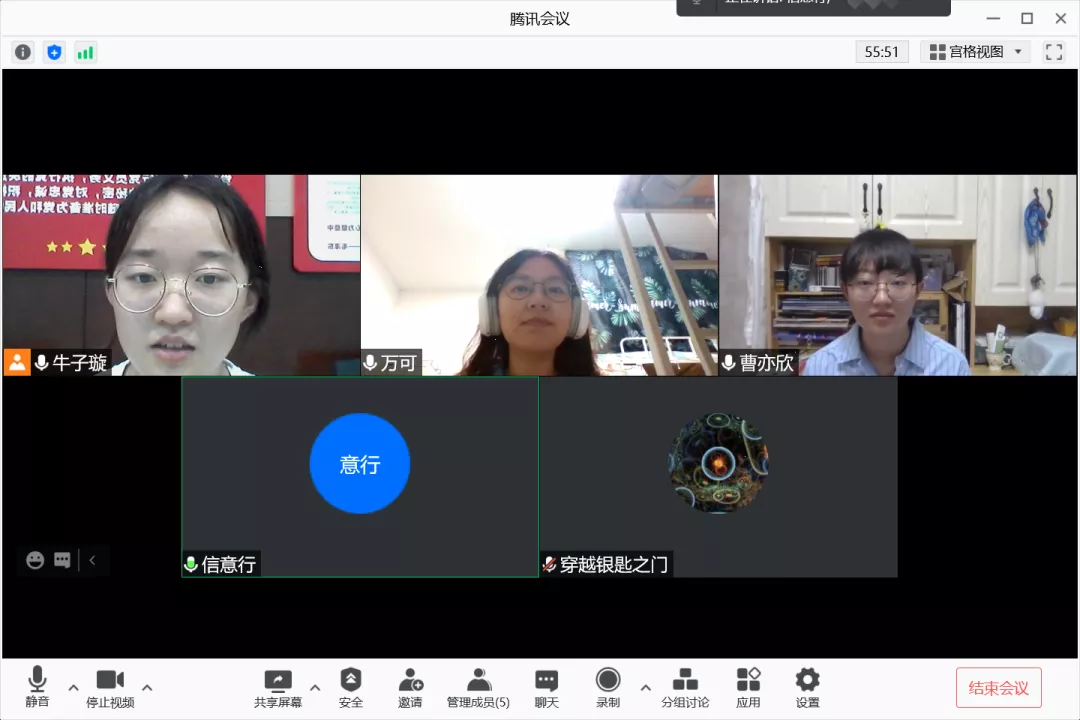Viewport: 1080px width, 720px height.
Task: Mute microphone with 静音 button
Action: click(37, 687)
